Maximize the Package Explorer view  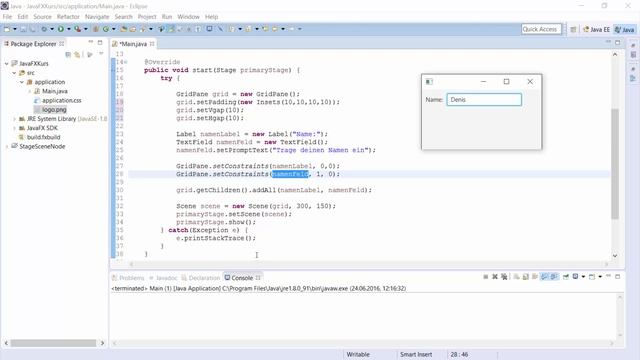click(100, 42)
